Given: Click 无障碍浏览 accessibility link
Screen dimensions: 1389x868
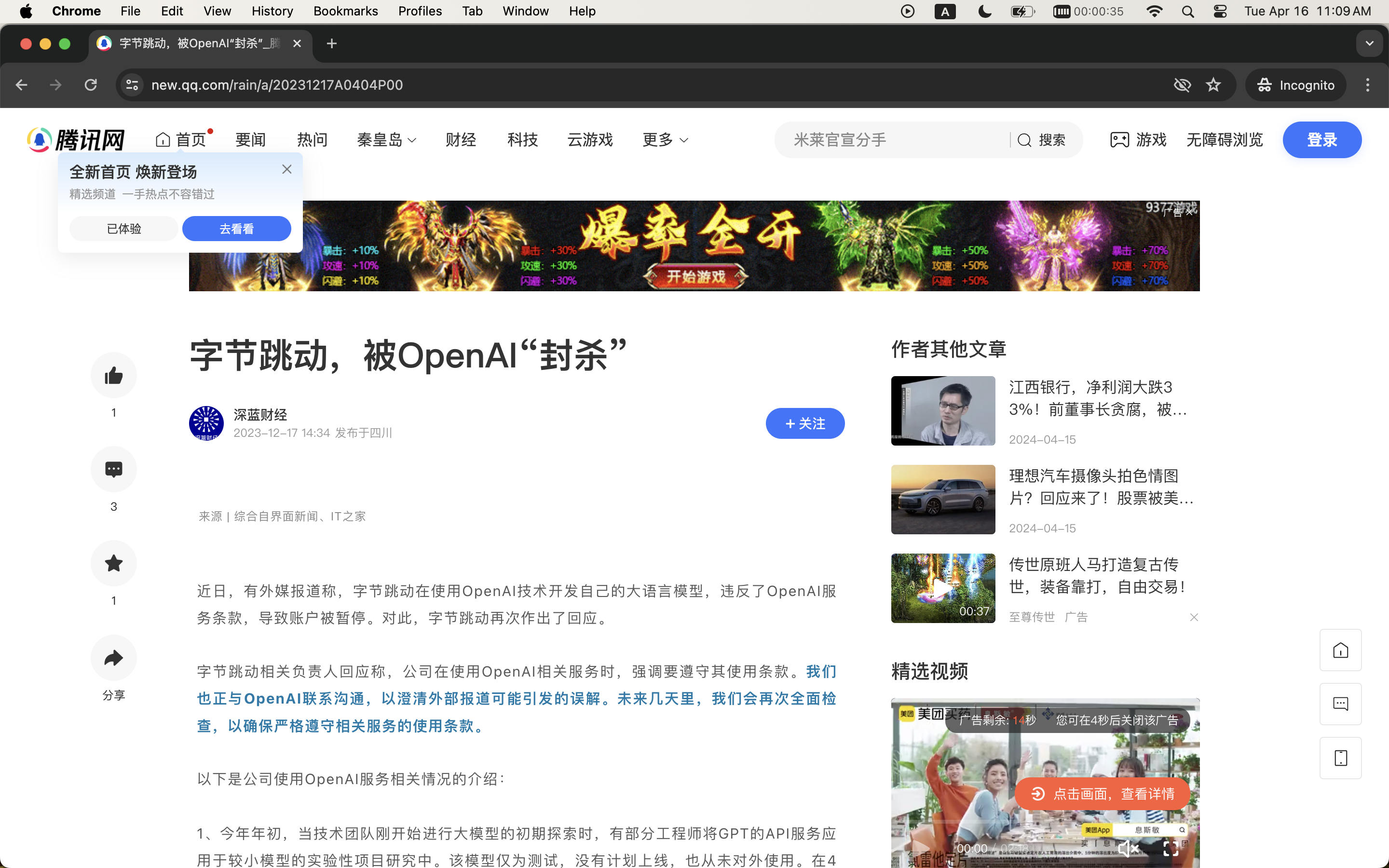Looking at the screenshot, I should point(1224,139).
